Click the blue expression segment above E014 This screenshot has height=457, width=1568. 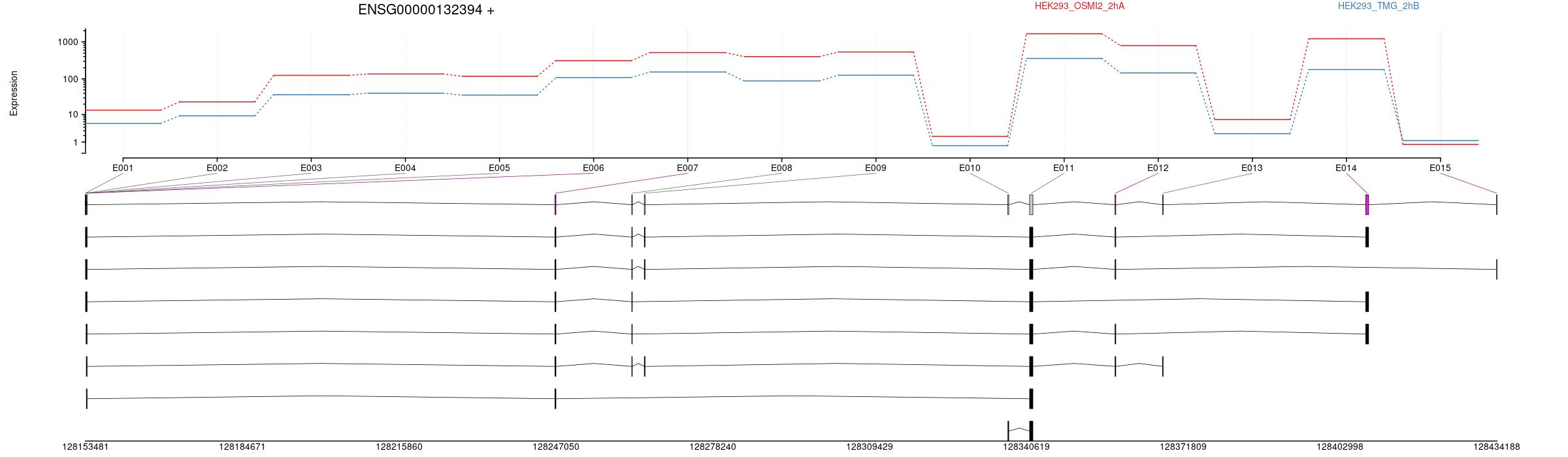pyautogui.click(x=1346, y=69)
